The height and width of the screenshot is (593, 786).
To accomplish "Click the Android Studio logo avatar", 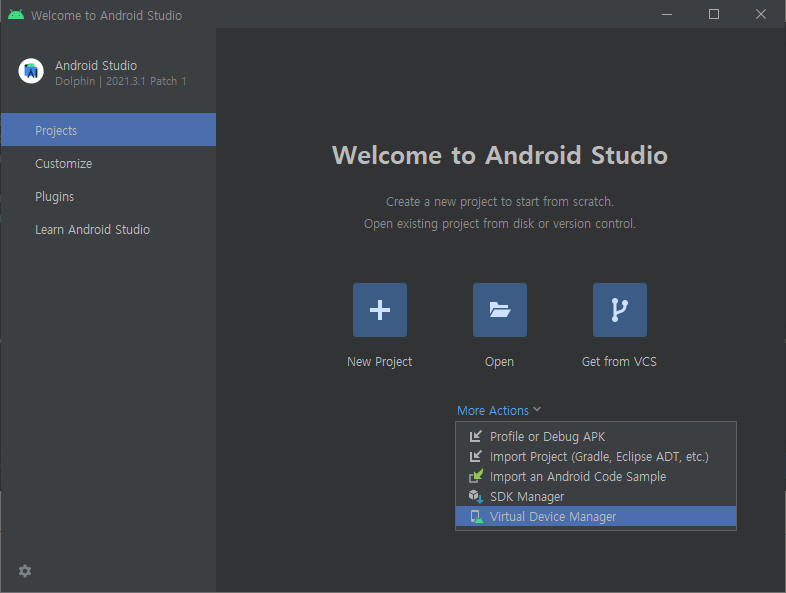I will [x=31, y=71].
